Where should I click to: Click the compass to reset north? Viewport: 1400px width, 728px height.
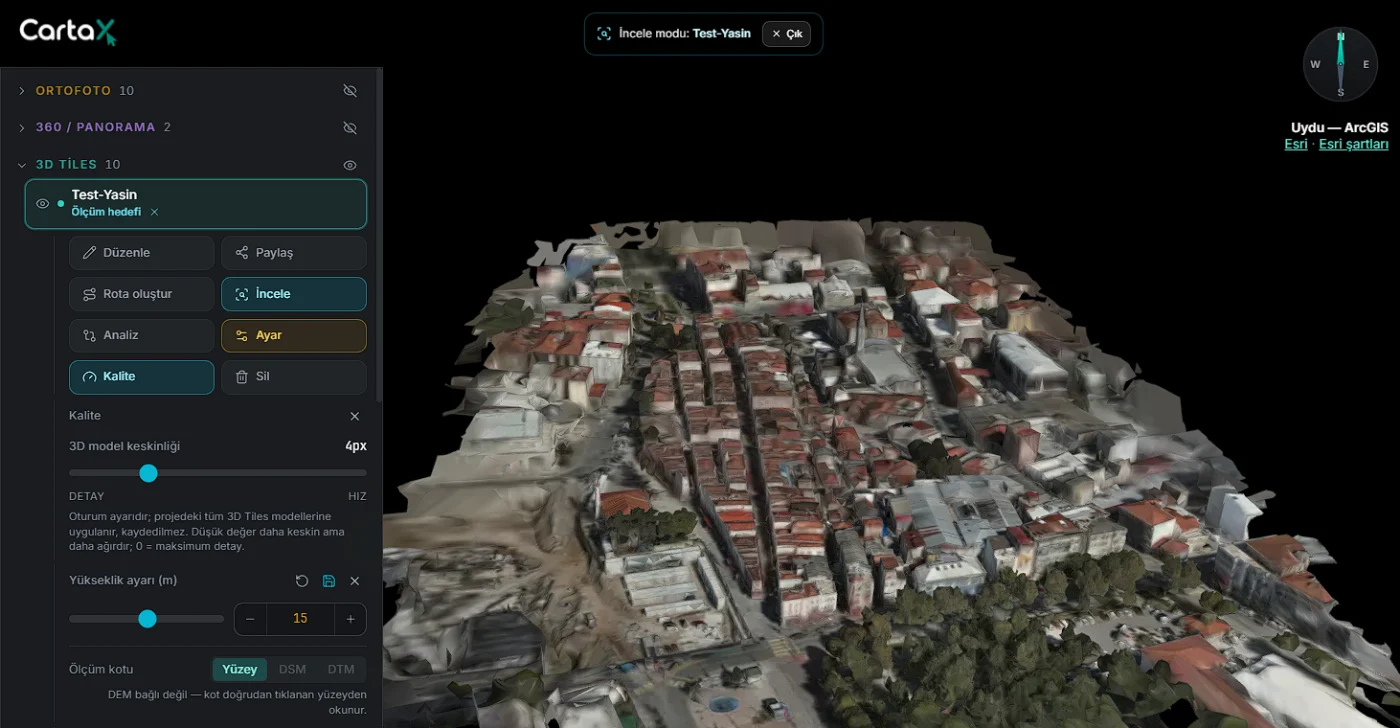[1340, 64]
